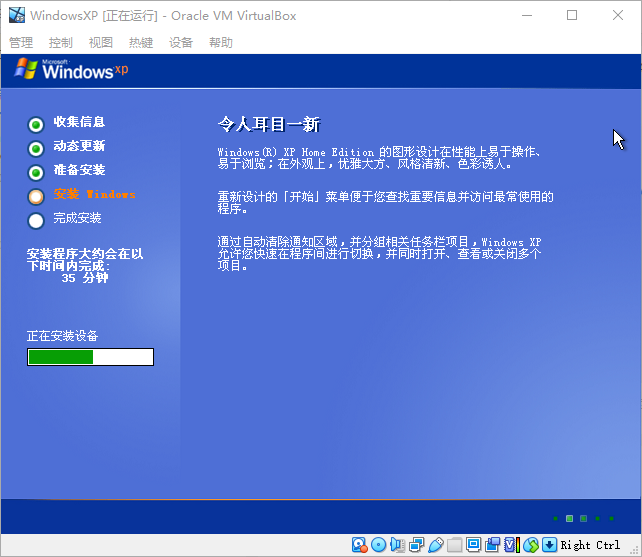
Task: Open the 控制 menu
Action: pos(61,42)
